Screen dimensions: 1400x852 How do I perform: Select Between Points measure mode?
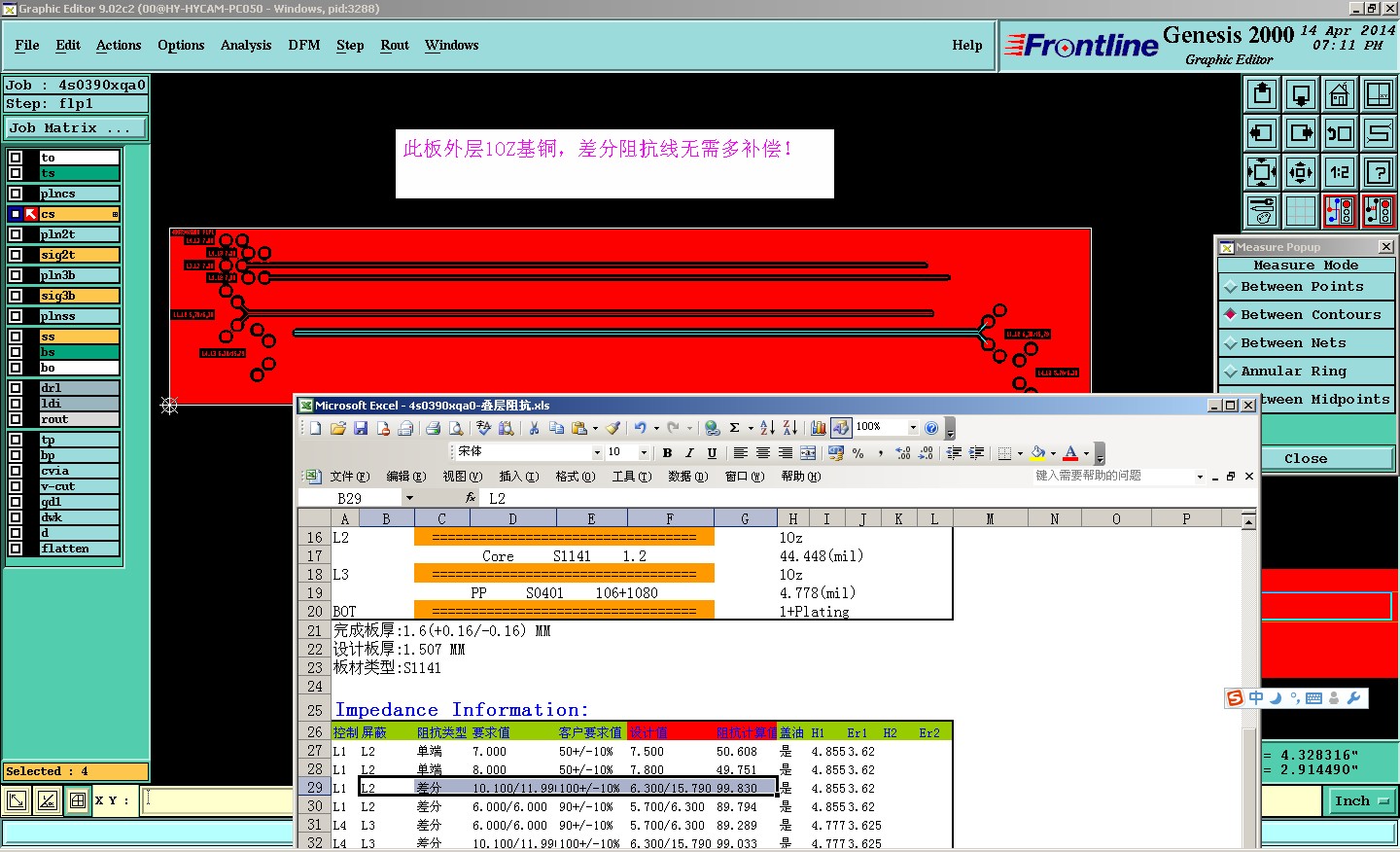tap(1307, 287)
